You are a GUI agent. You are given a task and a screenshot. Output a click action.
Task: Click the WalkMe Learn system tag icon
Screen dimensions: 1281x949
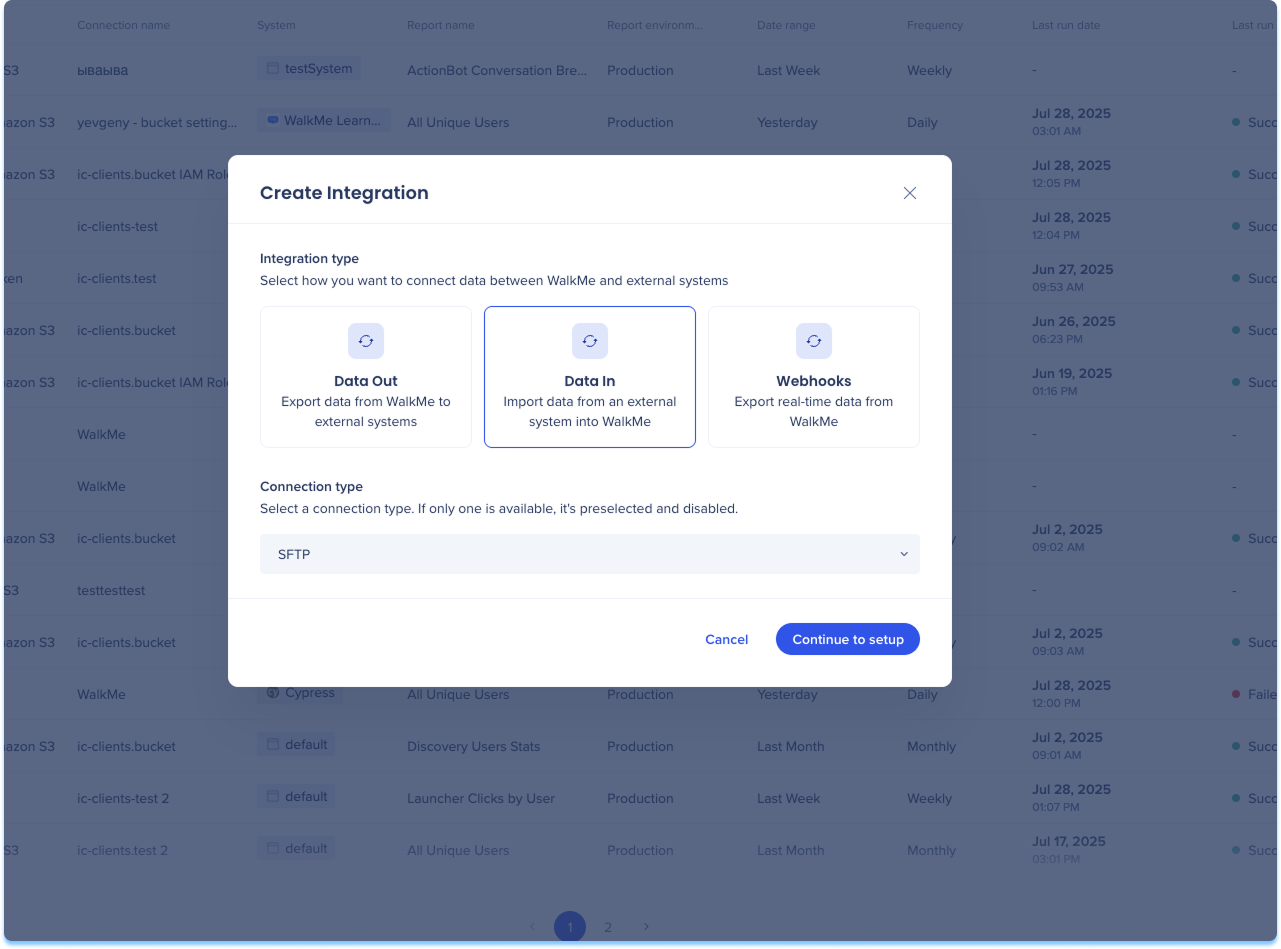click(x=273, y=121)
